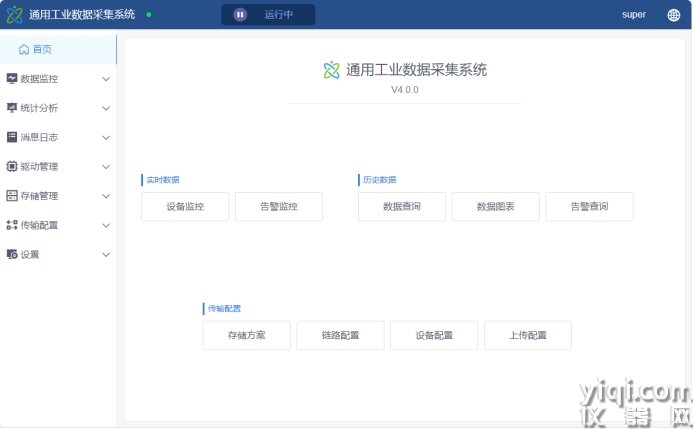
Task: Open 存储方案 shortcut button
Action: click(247, 335)
